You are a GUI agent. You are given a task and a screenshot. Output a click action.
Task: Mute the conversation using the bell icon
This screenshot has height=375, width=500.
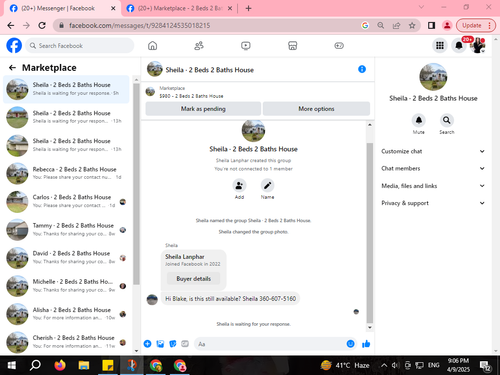pyautogui.click(x=419, y=120)
